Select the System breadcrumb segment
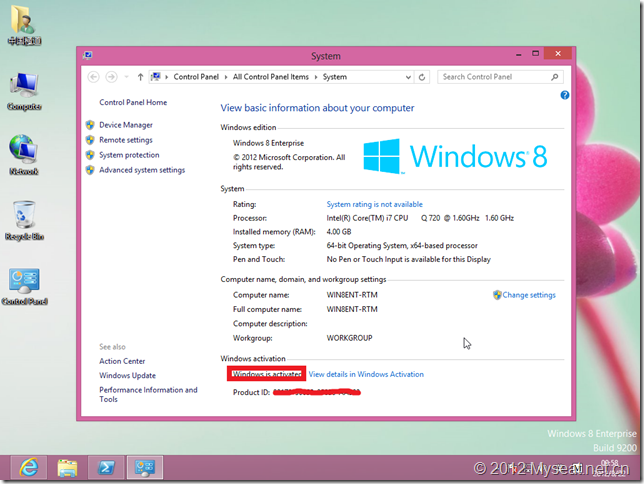The height and width of the screenshot is (484, 644). pos(335,77)
